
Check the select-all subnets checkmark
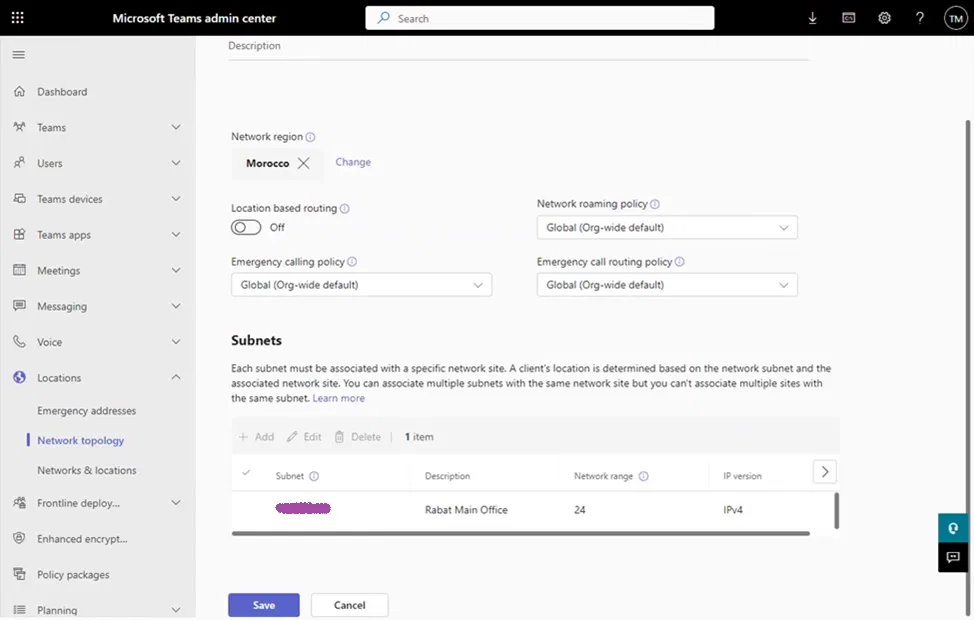click(x=247, y=474)
